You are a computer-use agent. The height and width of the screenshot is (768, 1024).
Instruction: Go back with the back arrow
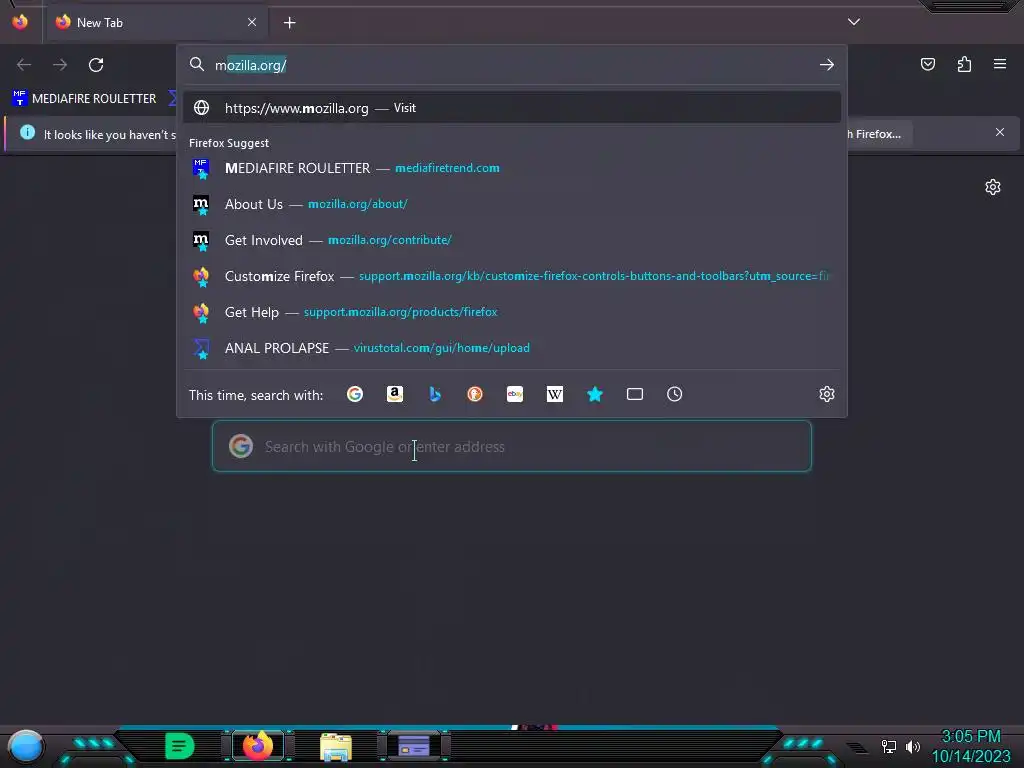pos(24,65)
